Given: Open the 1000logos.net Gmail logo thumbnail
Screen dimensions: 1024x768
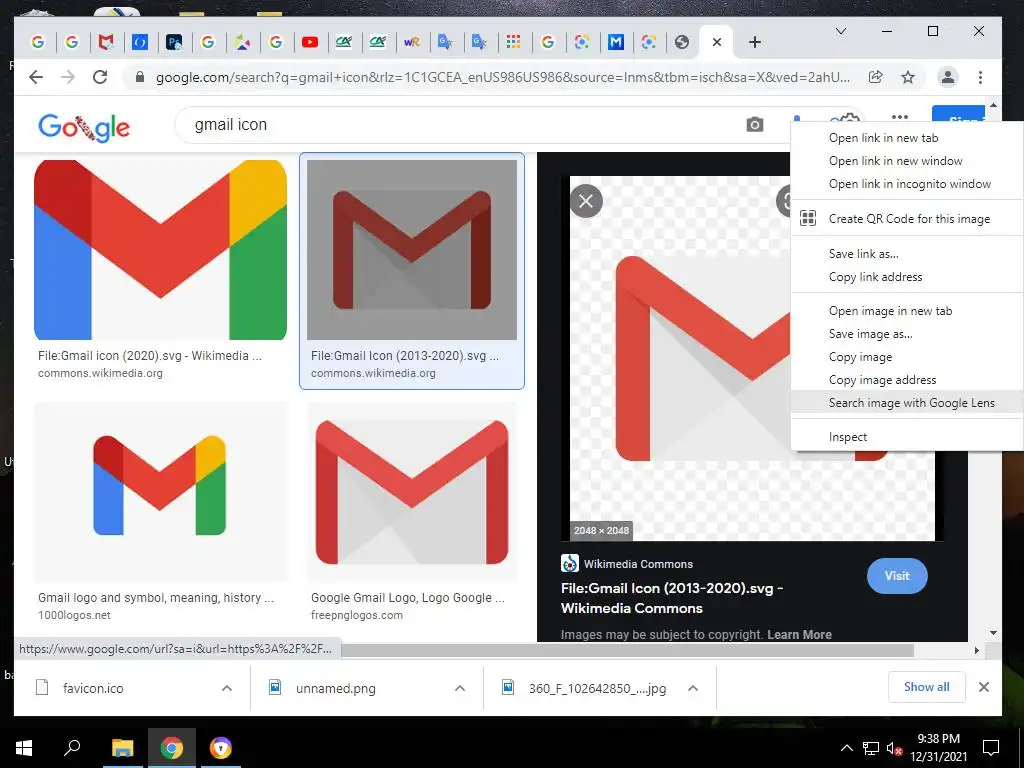Looking at the screenshot, I should click(x=160, y=491).
